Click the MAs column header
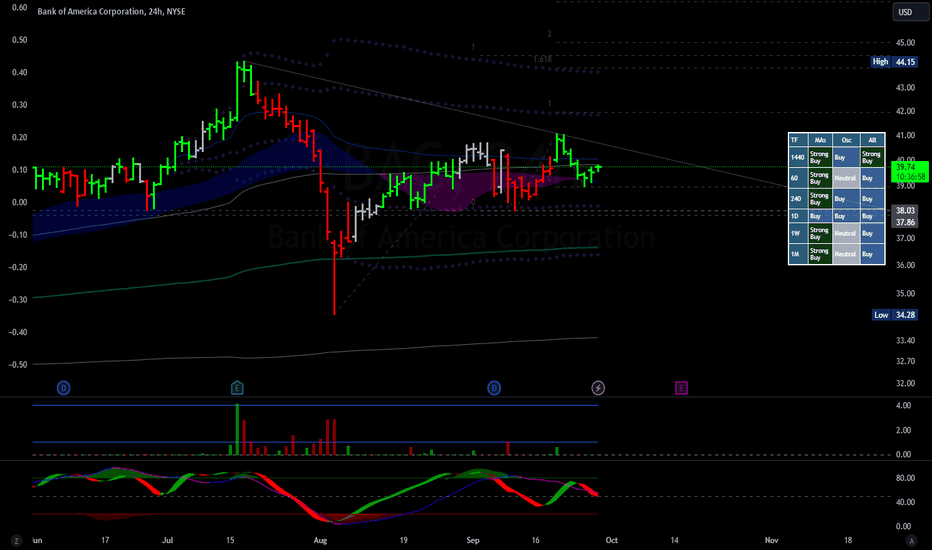The image size is (932, 550). (820, 140)
